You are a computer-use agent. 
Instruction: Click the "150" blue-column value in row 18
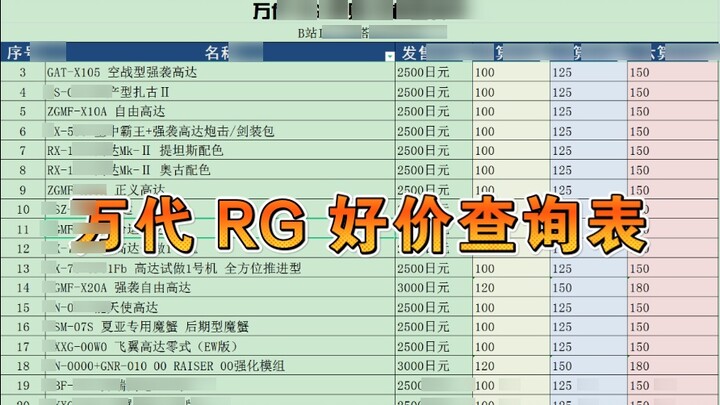tap(589, 366)
